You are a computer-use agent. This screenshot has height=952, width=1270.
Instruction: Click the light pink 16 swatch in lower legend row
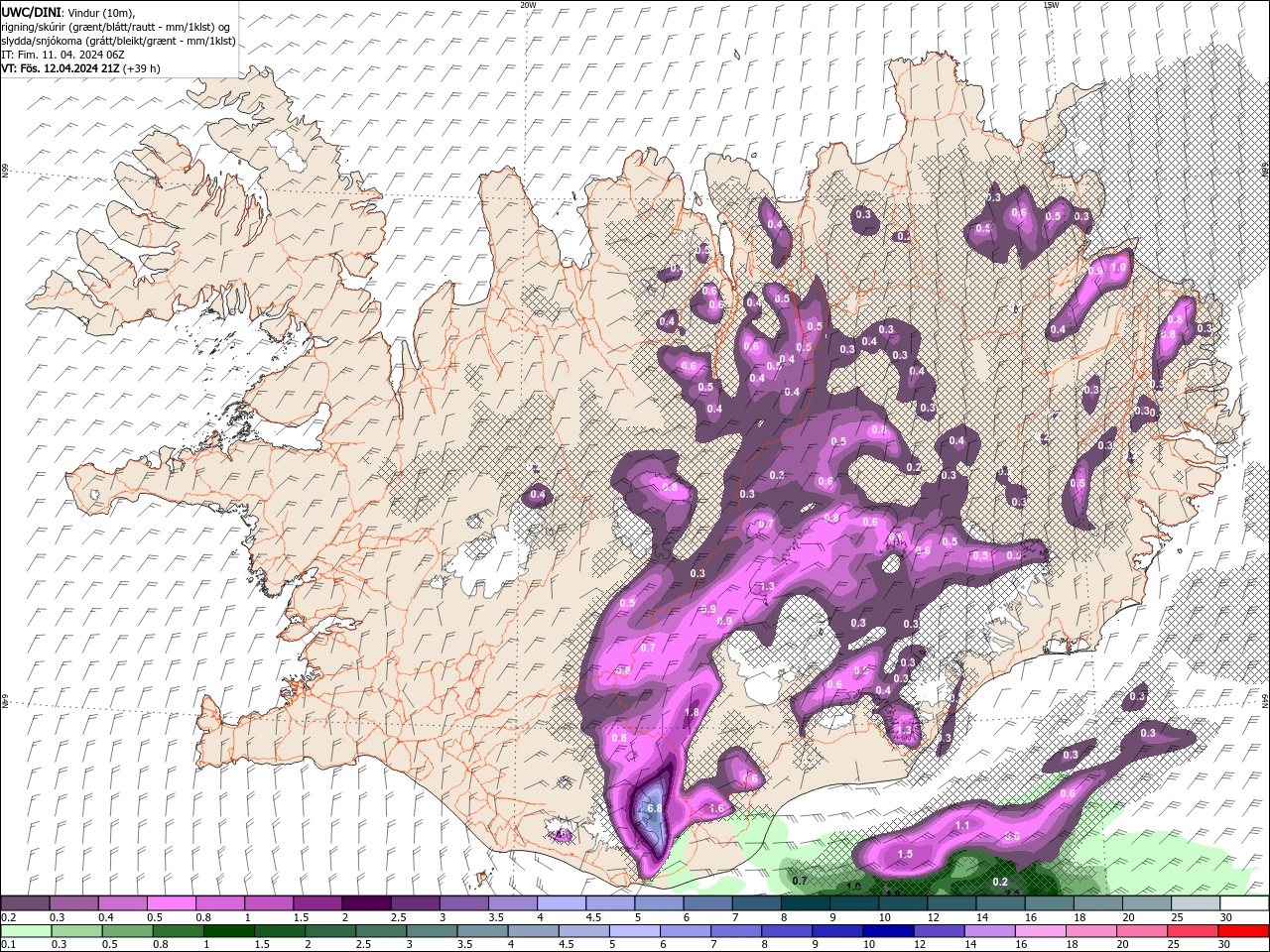(1040, 931)
